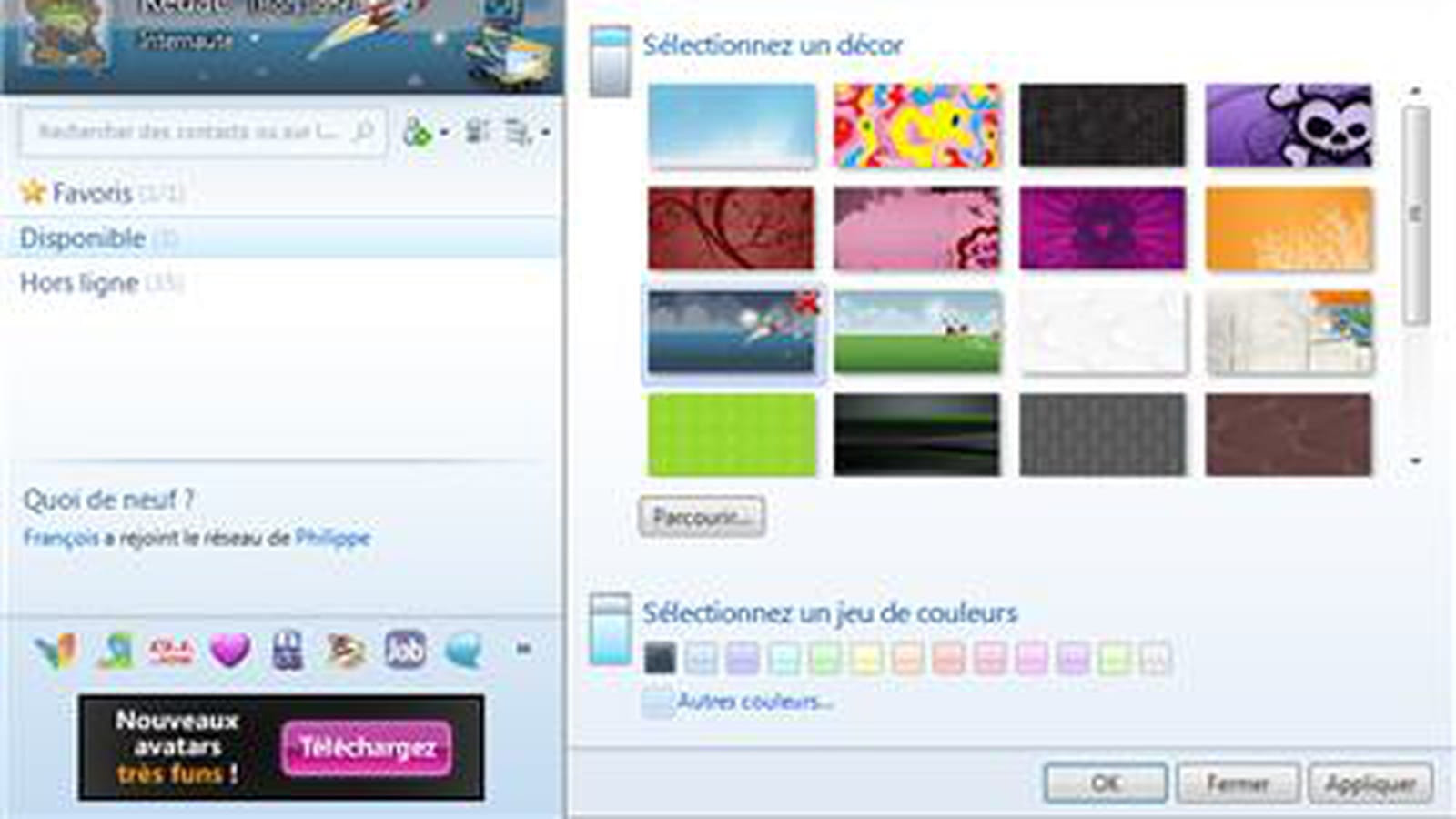Click the user avatar picture
This screenshot has height=819, width=1456.
click(66, 36)
